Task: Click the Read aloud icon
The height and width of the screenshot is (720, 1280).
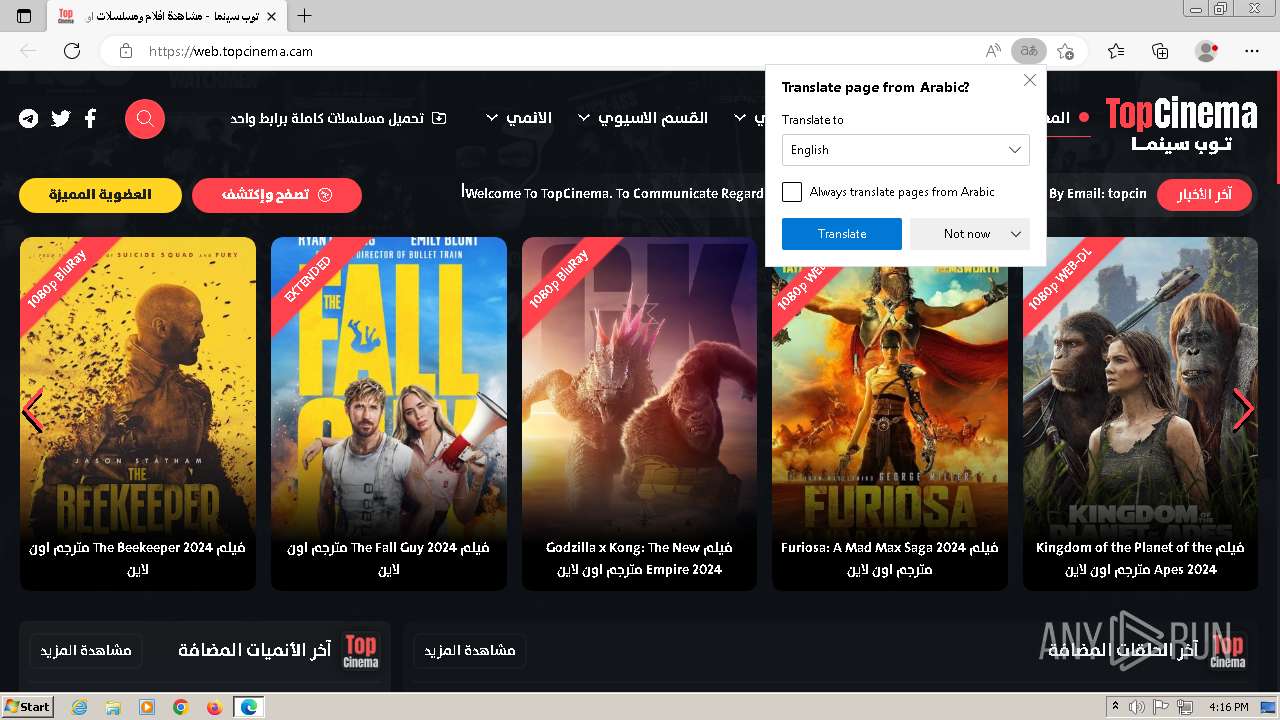Action: (x=993, y=51)
